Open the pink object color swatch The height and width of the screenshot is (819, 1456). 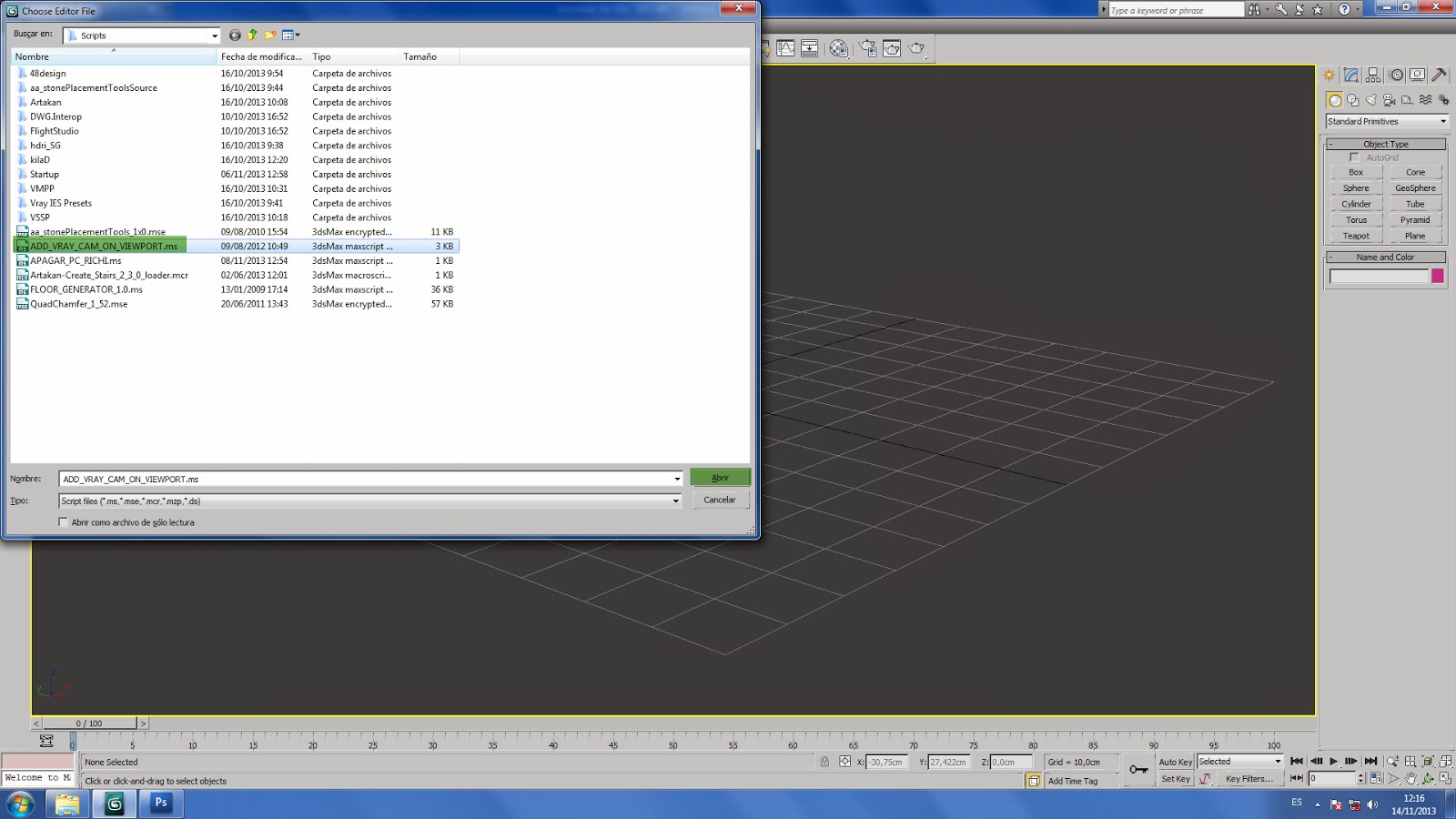tap(1438, 276)
